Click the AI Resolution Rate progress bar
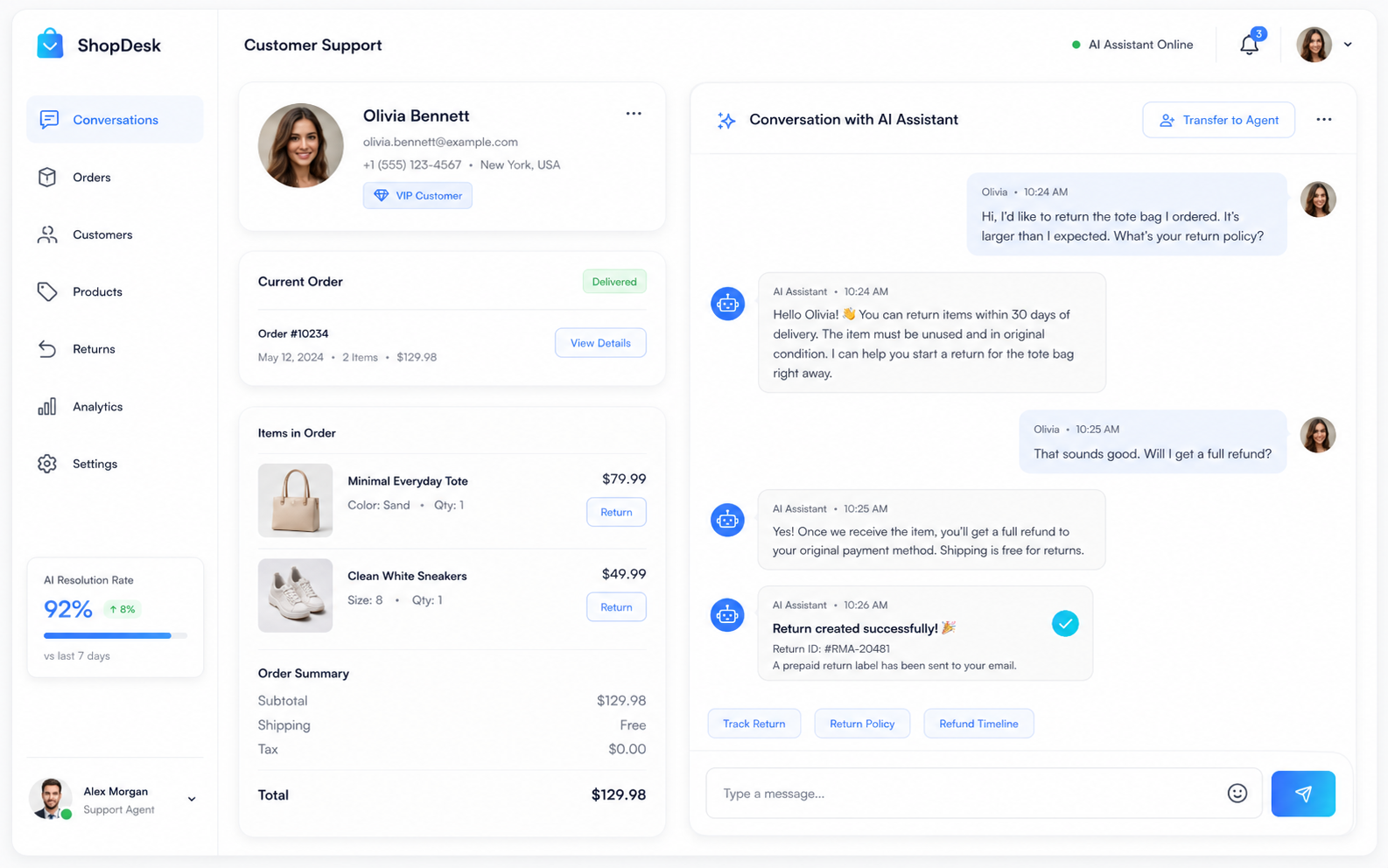1388x868 pixels. [116, 636]
